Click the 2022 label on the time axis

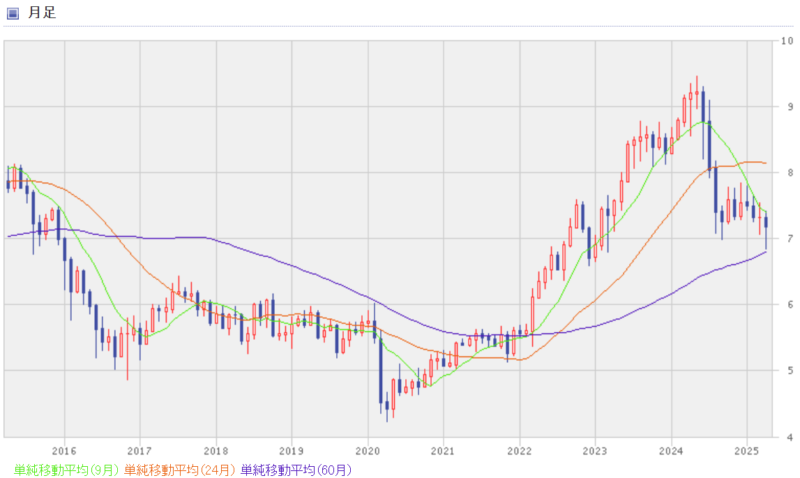coord(519,451)
